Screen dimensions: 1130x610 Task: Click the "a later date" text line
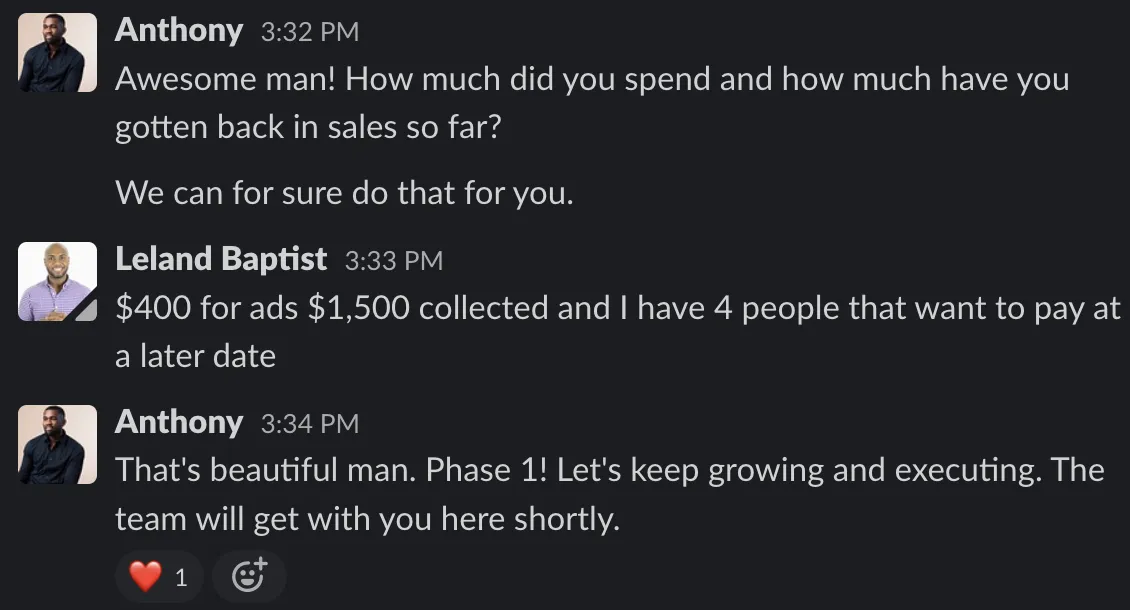[195, 356]
